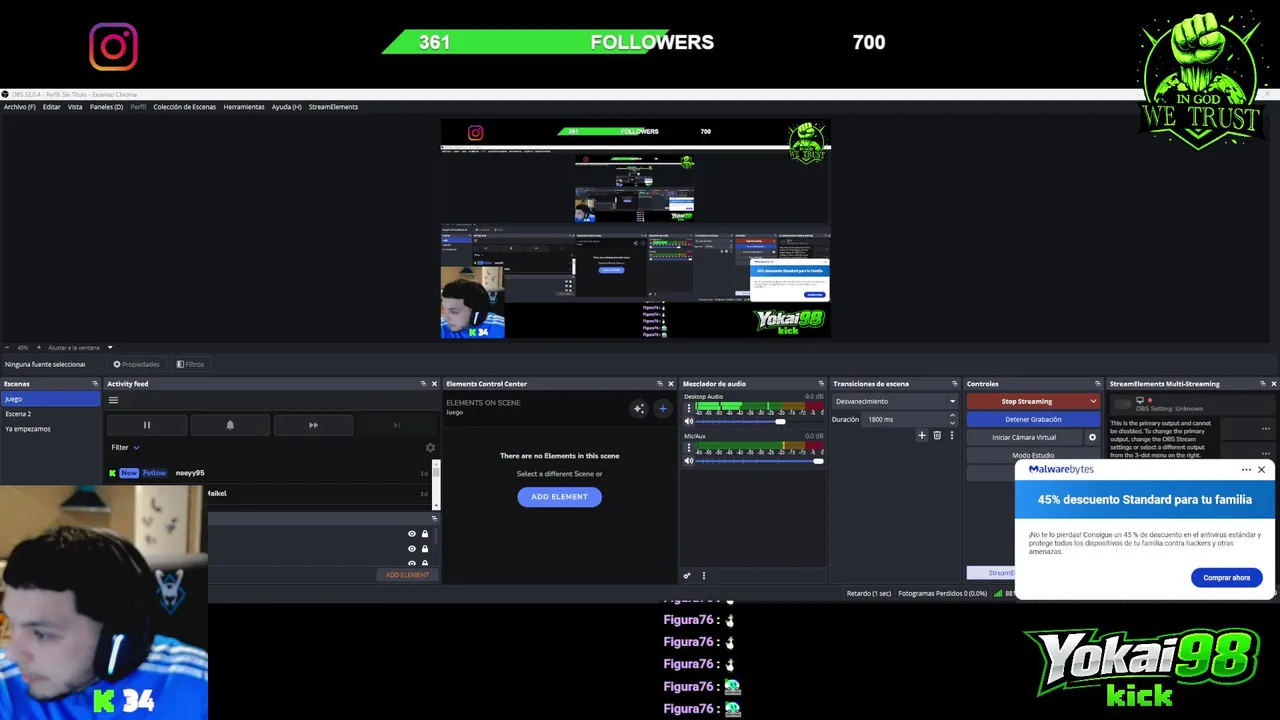Screen dimensions: 1280x720
Task: Undock the Activity feed panel
Action: (x=422, y=384)
